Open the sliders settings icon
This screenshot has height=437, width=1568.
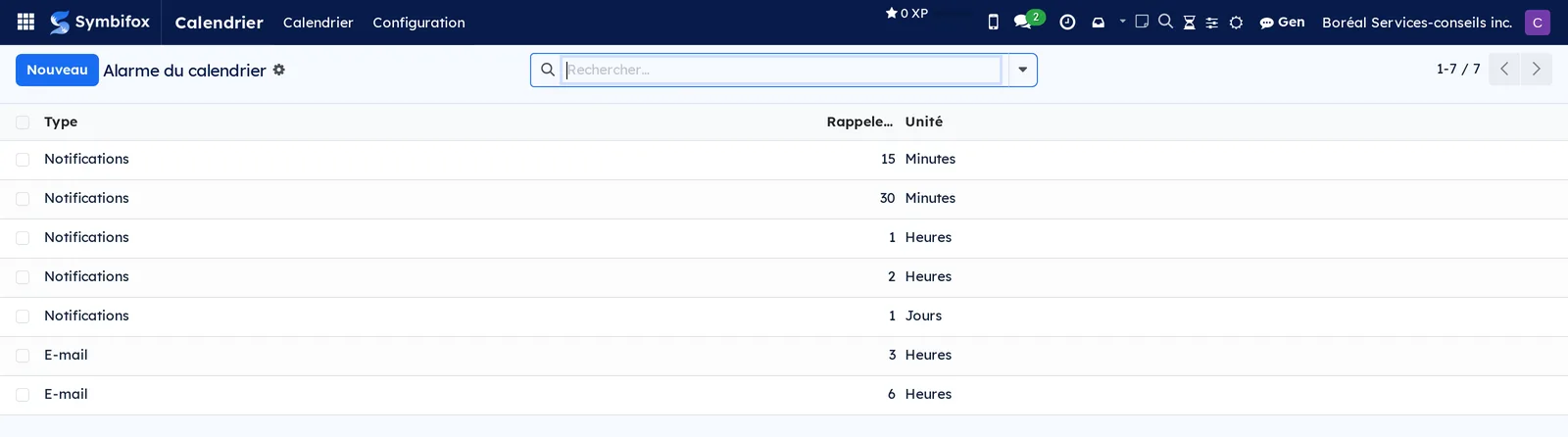pyautogui.click(x=1212, y=23)
